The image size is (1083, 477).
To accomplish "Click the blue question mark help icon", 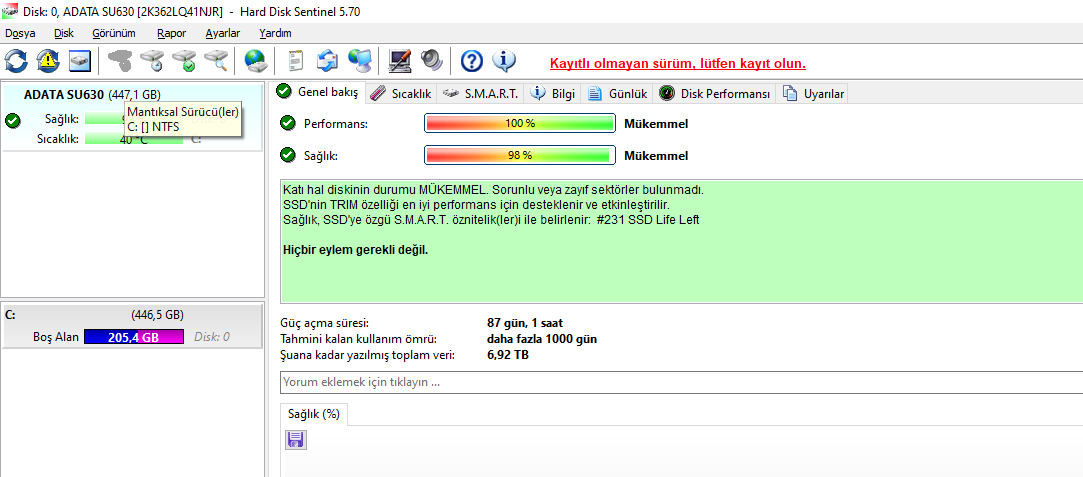I will [471, 61].
